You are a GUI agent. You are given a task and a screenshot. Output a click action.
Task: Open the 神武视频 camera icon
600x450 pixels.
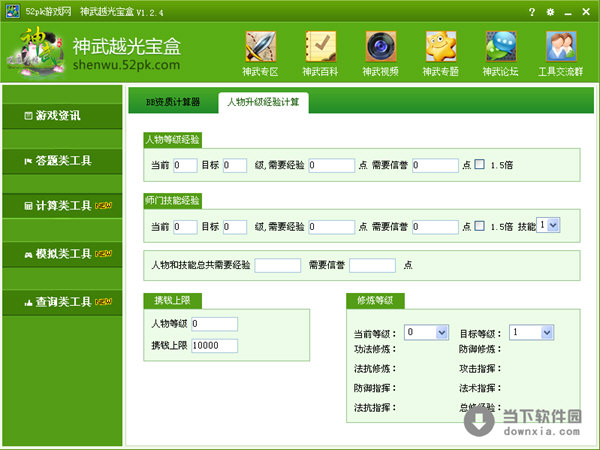pos(381,46)
